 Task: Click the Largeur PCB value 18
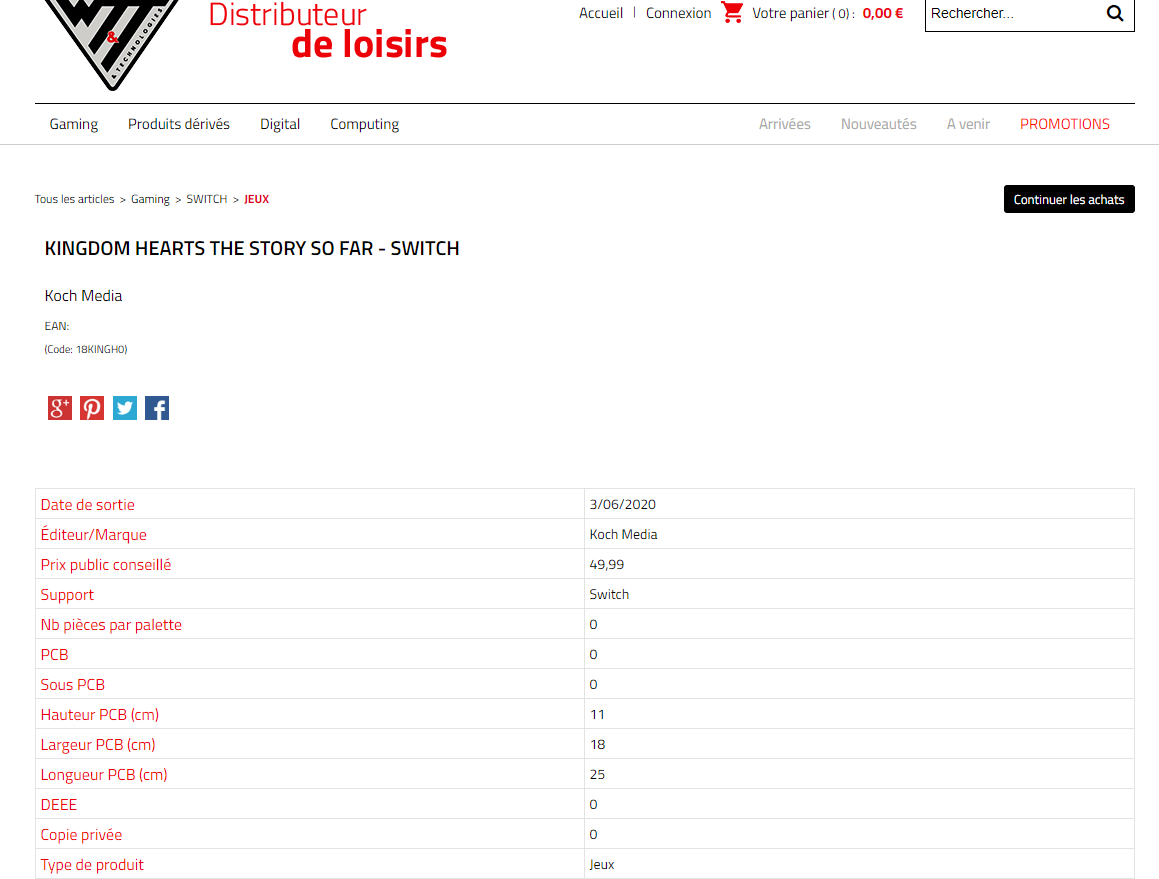tap(597, 744)
